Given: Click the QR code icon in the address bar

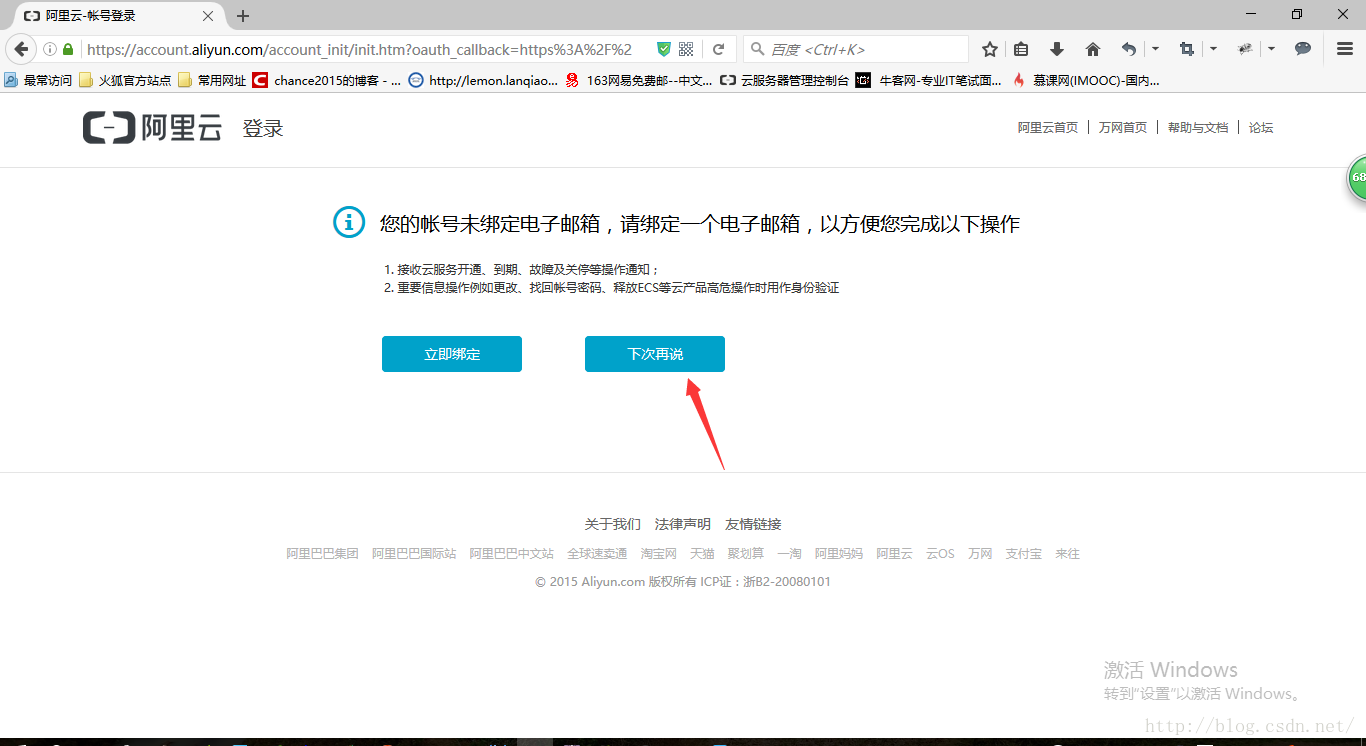Looking at the screenshot, I should [x=686, y=49].
